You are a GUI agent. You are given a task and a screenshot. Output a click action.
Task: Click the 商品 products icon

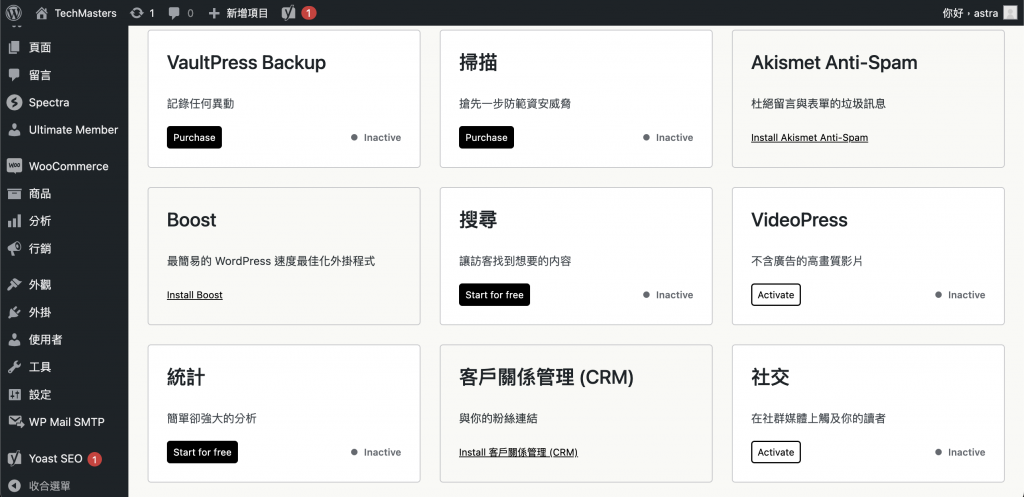point(14,193)
